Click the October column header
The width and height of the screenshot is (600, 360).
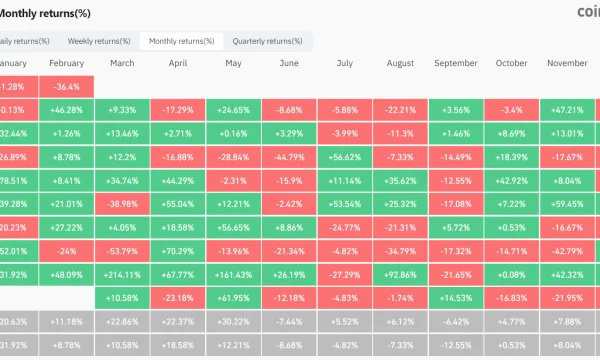click(511, 63)
